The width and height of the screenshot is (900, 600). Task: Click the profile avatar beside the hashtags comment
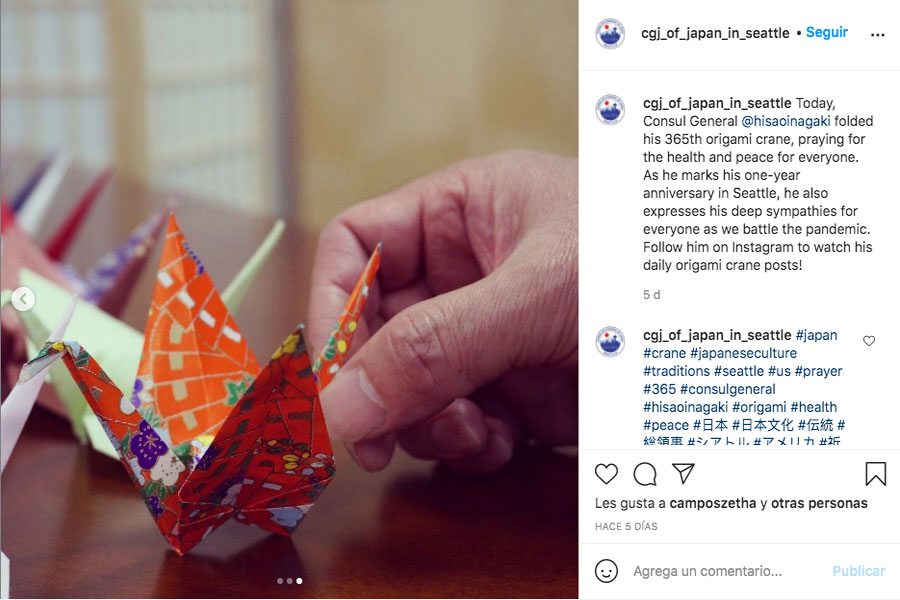click(610, 342)
